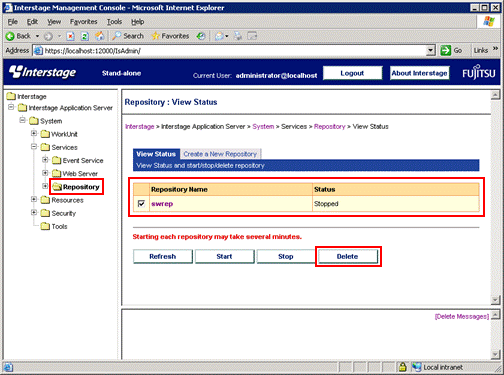
Task: Collapse the Services tree node
Action: click(x=34, y=147)
